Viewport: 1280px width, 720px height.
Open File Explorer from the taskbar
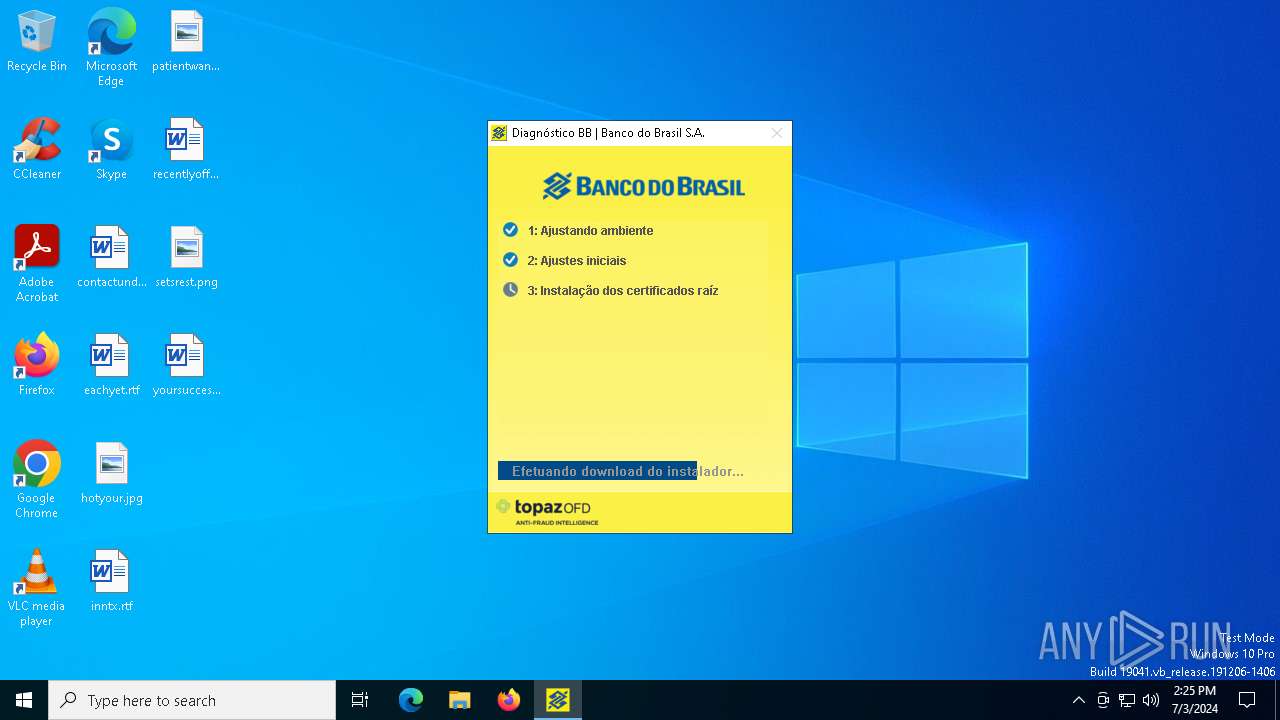tap(459, 700)
